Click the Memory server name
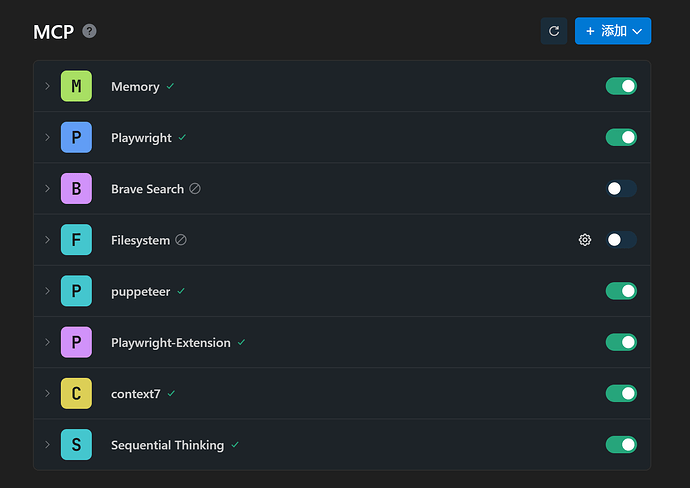Viewport: 690px width, 488px height. 135,87
